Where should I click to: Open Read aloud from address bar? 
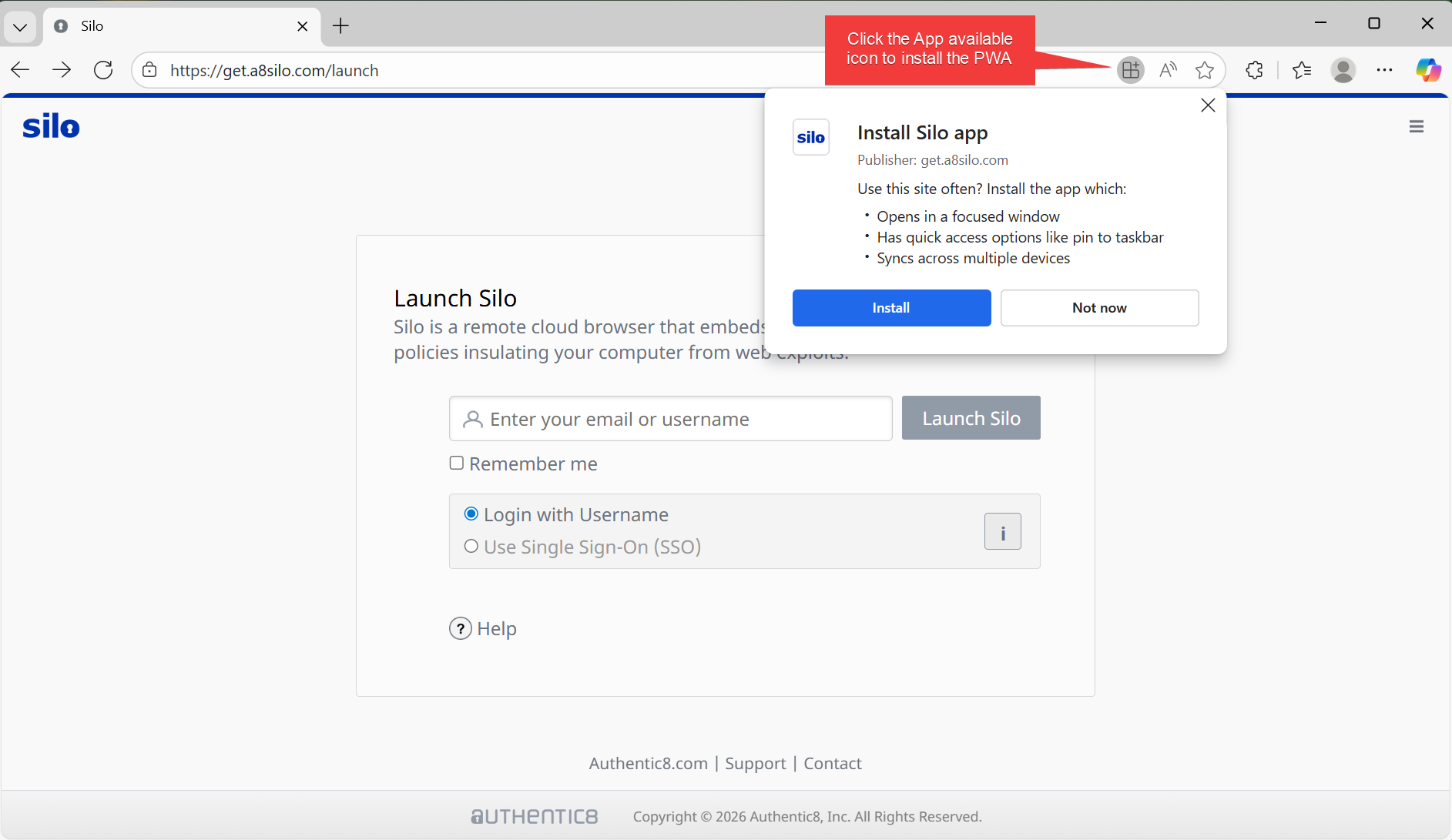click(1168, 70)
